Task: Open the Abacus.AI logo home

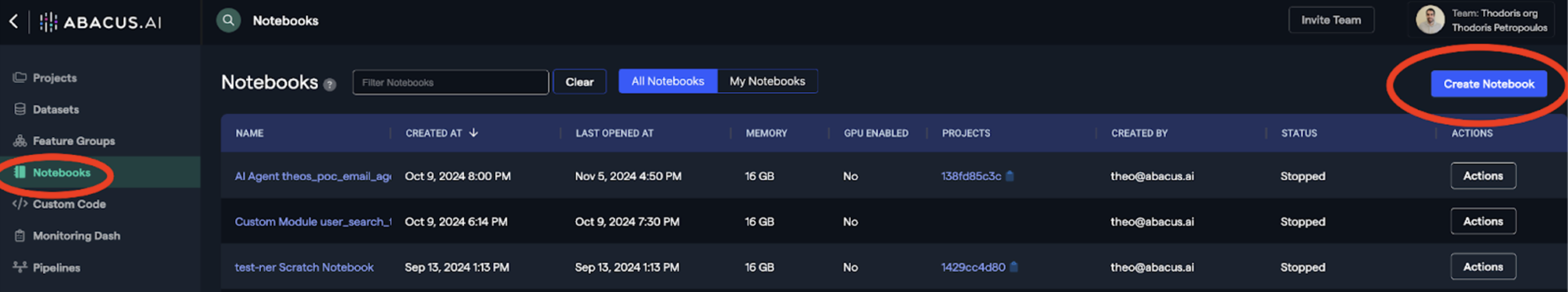Action: (100, 23)
